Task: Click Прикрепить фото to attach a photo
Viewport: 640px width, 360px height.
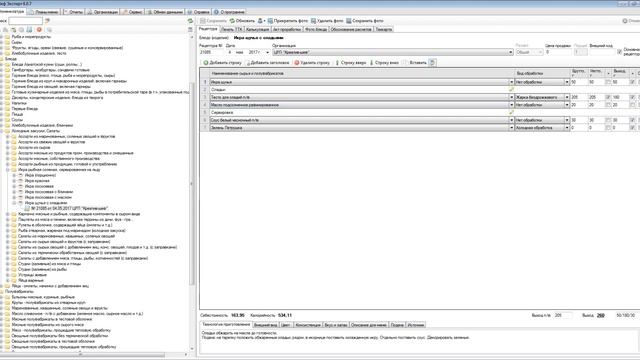Action: click(x=288, y=21)
